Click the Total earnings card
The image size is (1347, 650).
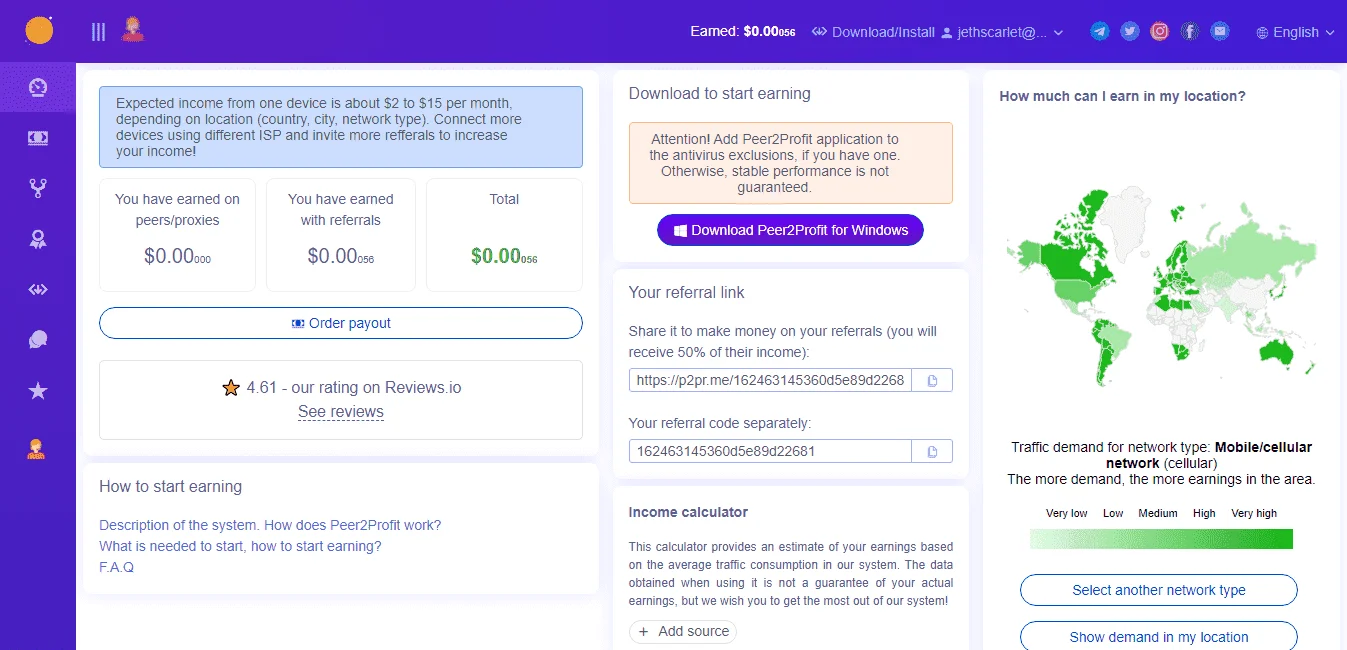504,235
